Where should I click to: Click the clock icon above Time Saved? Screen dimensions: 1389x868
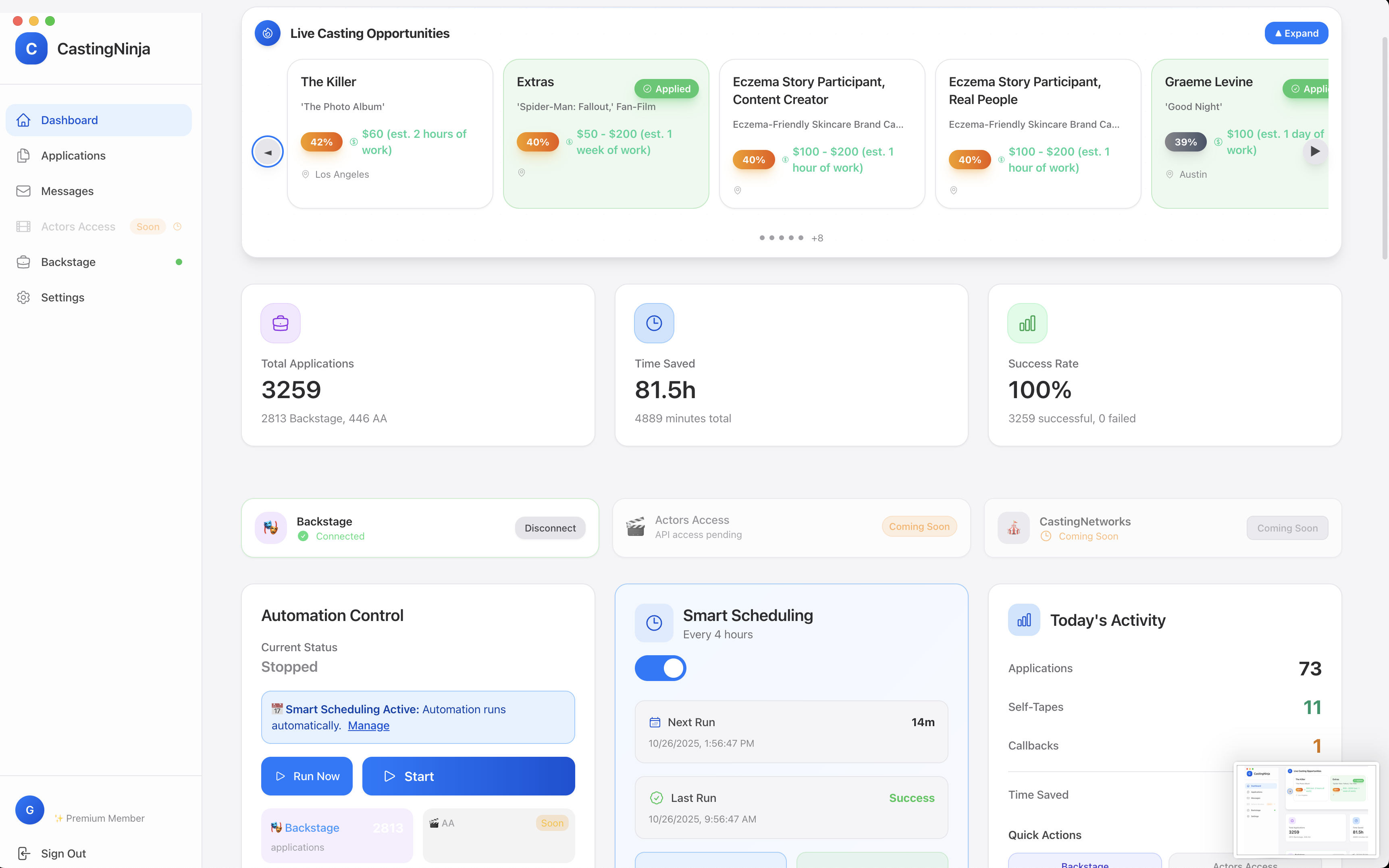pyautogui.click(x=653, y=323)
